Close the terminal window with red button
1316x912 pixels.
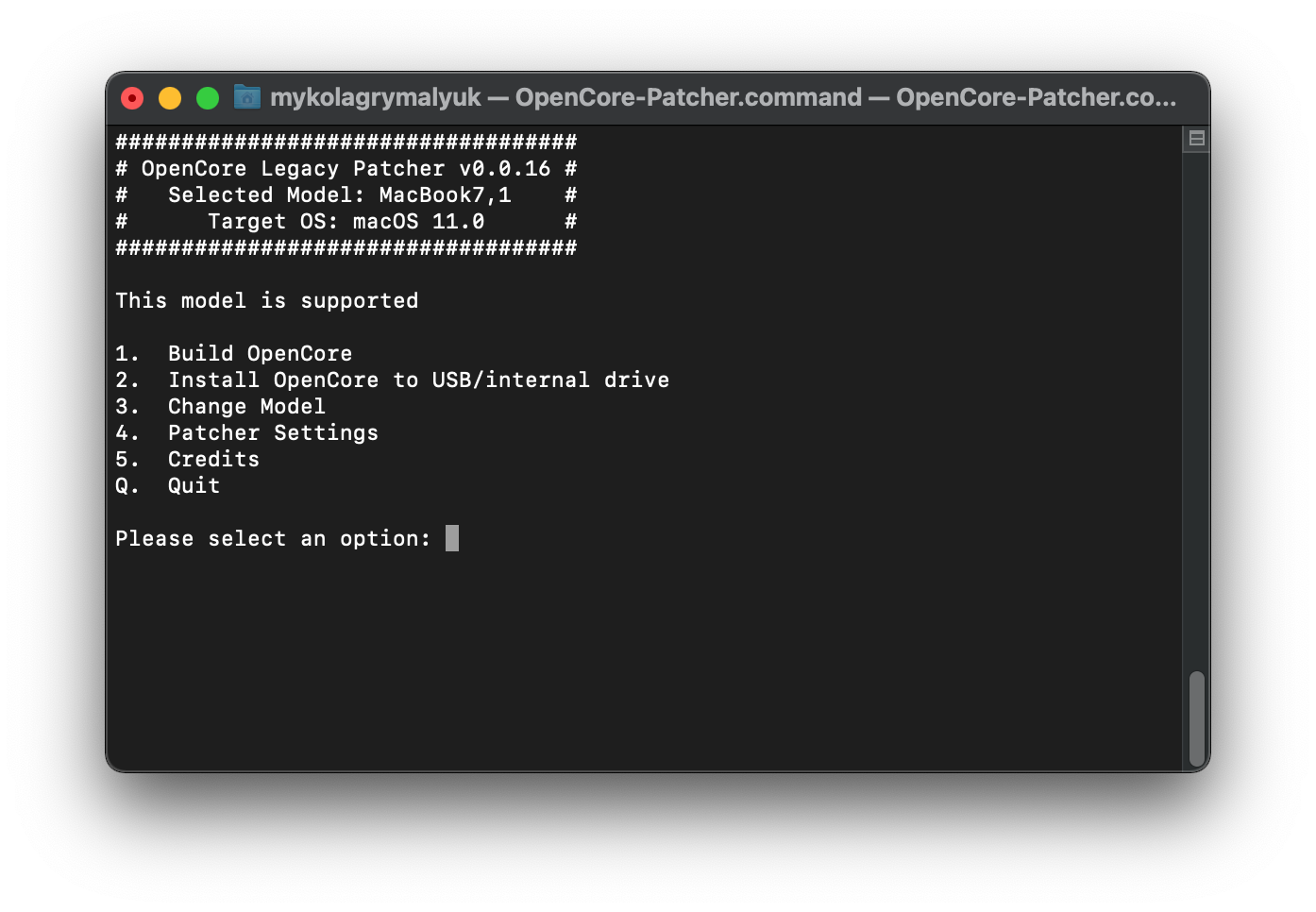(x=132, y=98)
